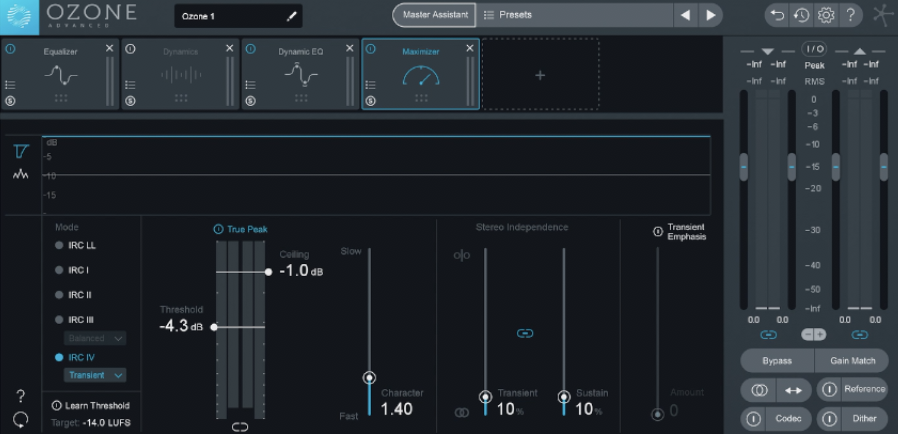This screenshot has width=898, height=434.
Task: Toggle the Dither button
Action: tap(853, 419)
